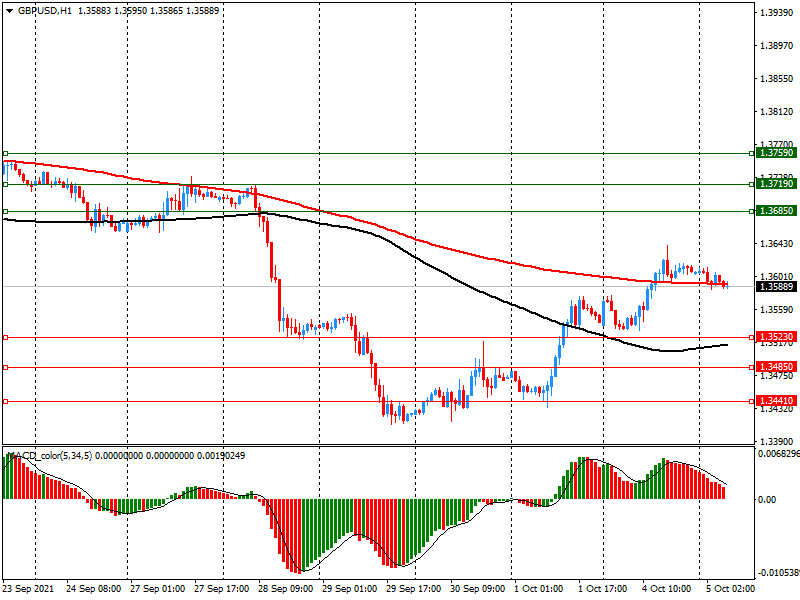
Task: Click the 23 Sep 2021 date label
Action: (x=28, y=588)
